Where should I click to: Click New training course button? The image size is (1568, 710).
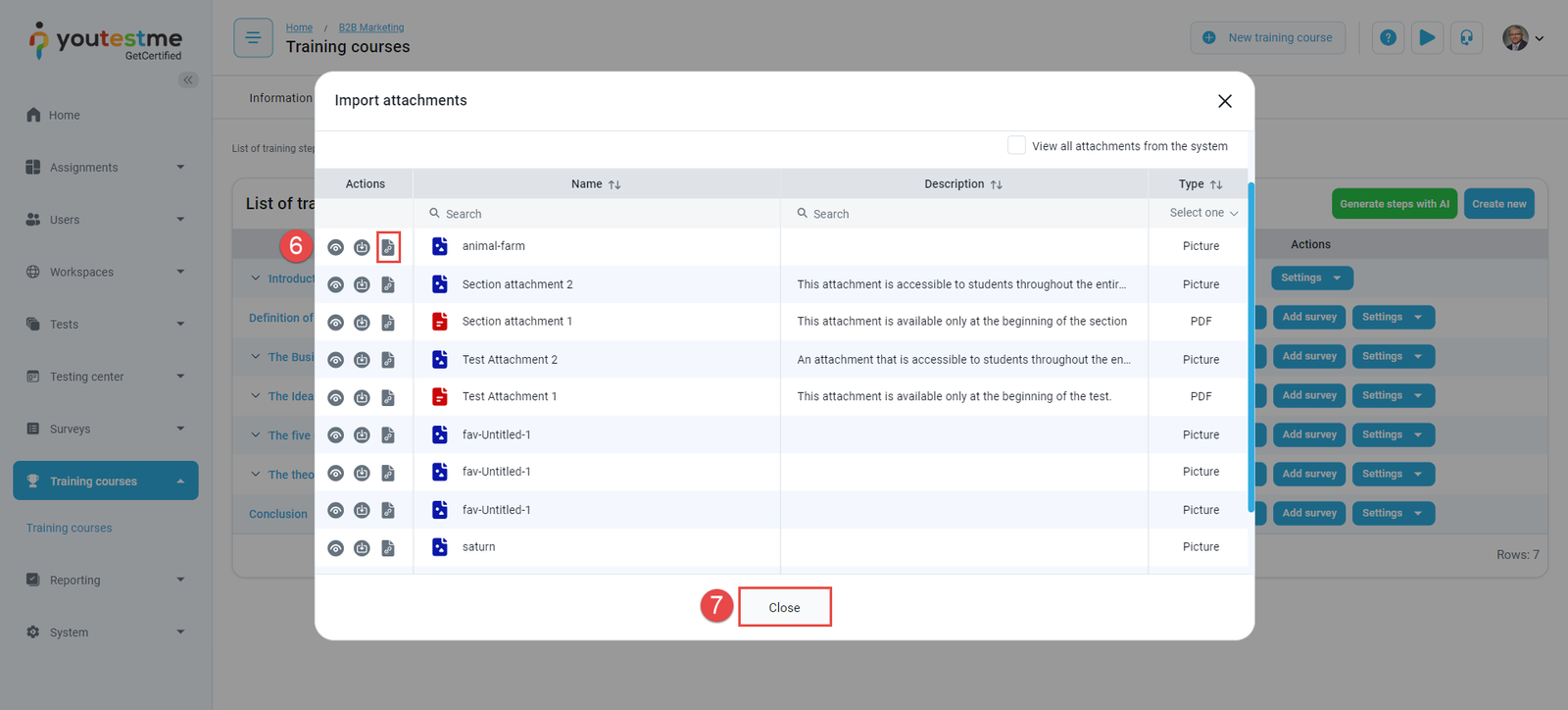point(1268,38)
